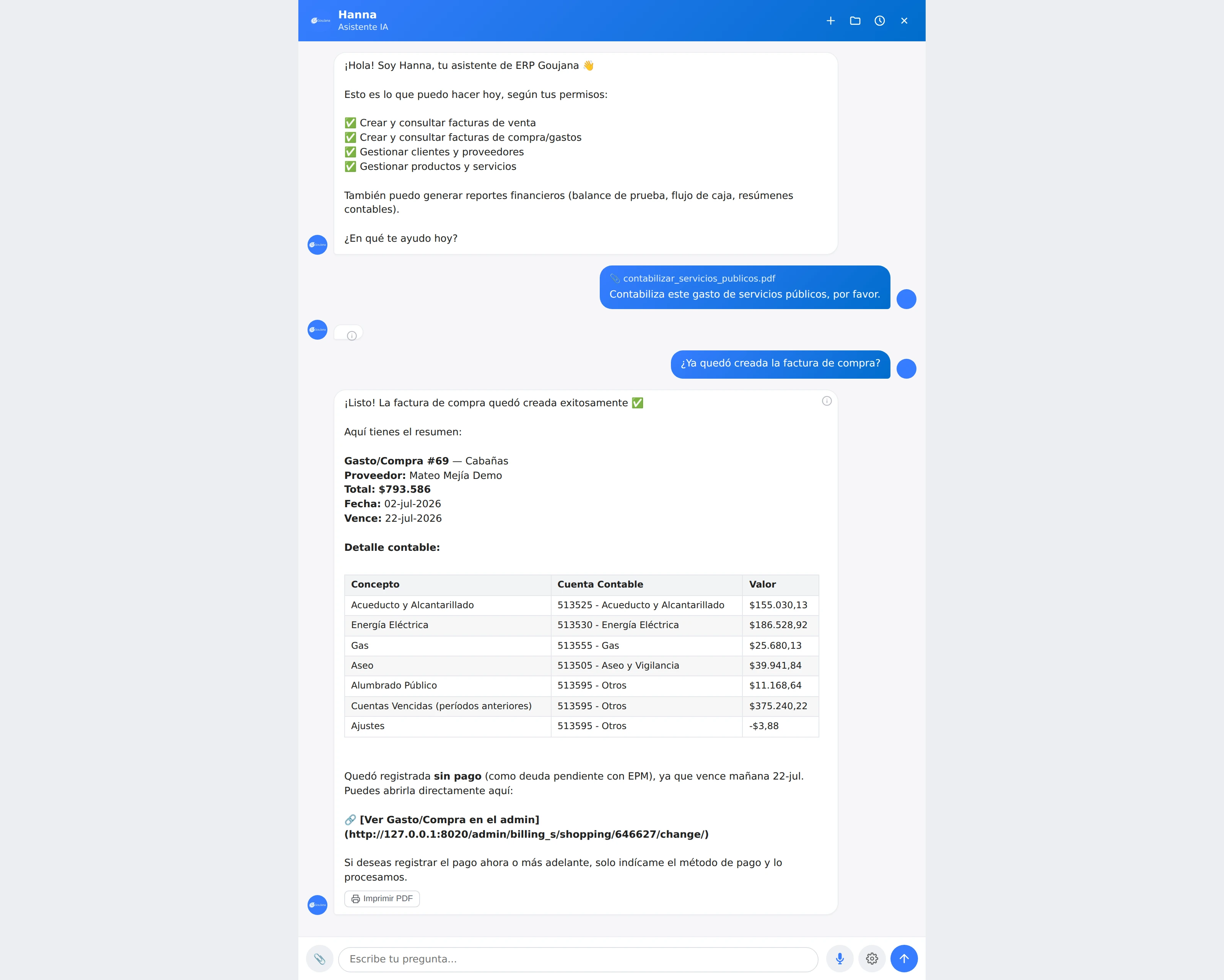Image resolution: width=1224 pixels, height=980 pixels.
Task: Click assistant avatar beside greeting message
Action: click(x=317, y=245)
